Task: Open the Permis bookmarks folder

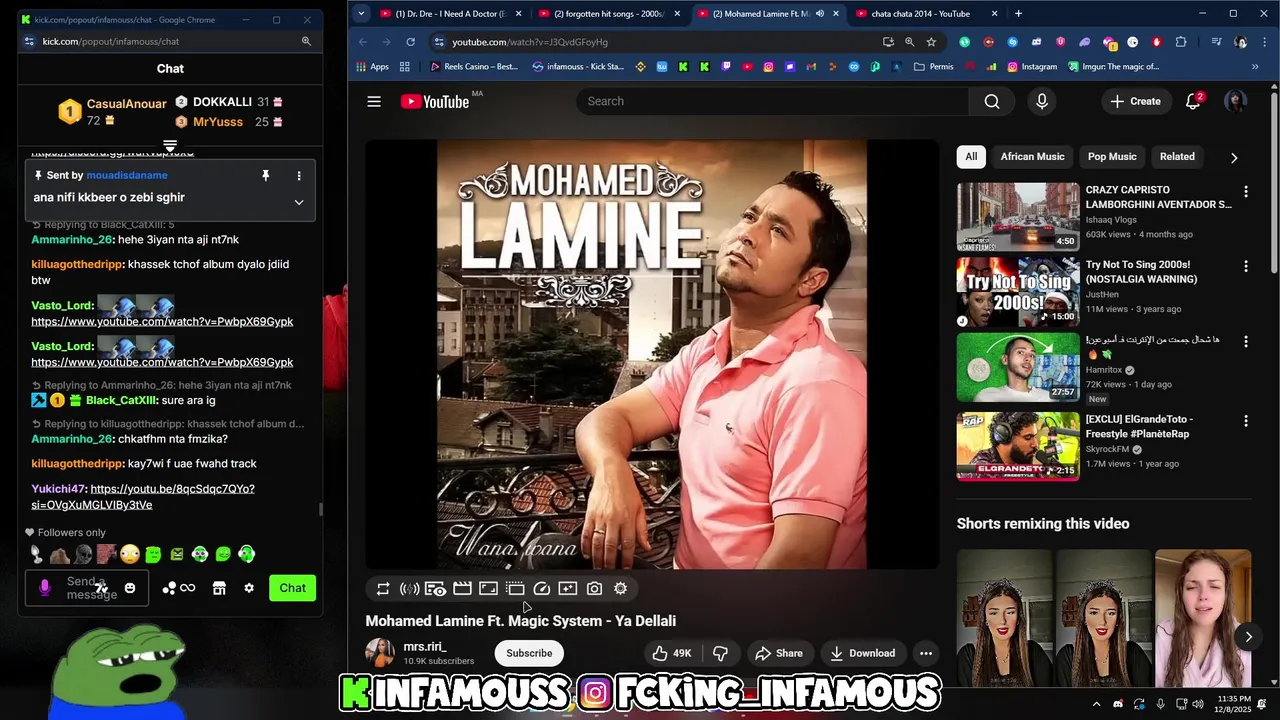Action: tap(934, 67)
